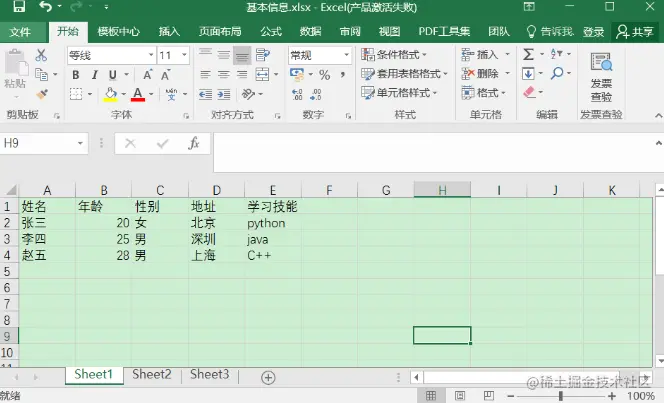Switch to Sheet2 tab
This screenshot has width=664, height=403.
152,375
